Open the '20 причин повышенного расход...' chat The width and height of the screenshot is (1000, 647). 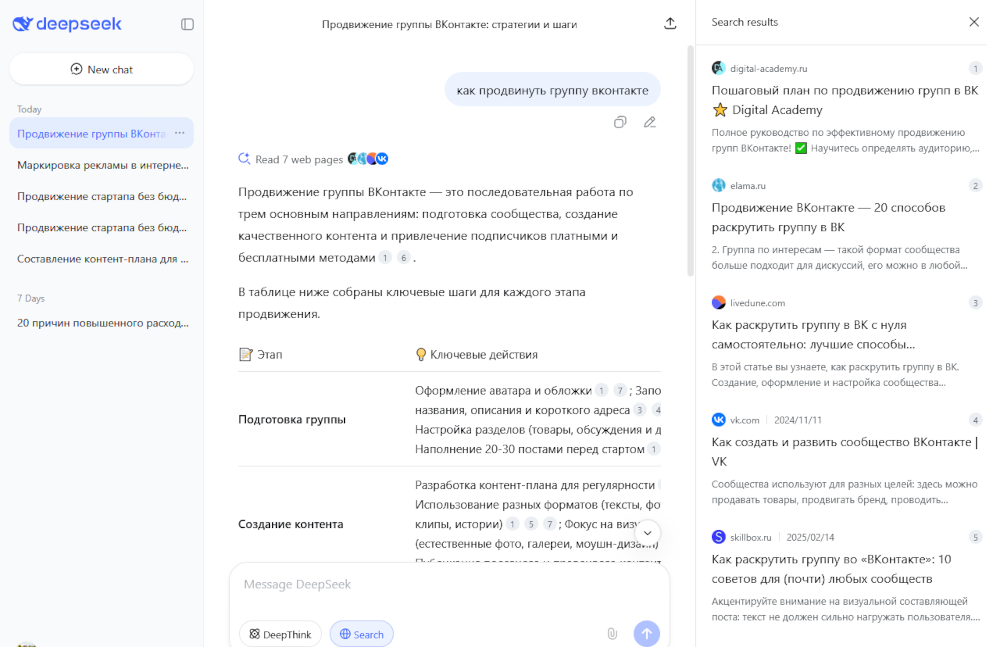103,323
